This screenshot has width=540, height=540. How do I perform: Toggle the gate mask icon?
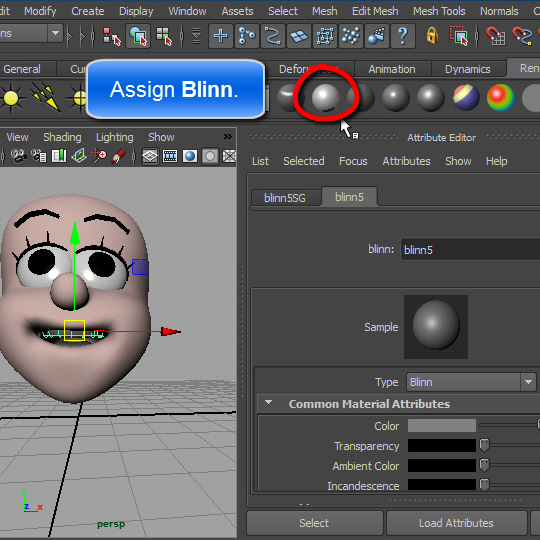pyautogui.click(x=210, y=156)
